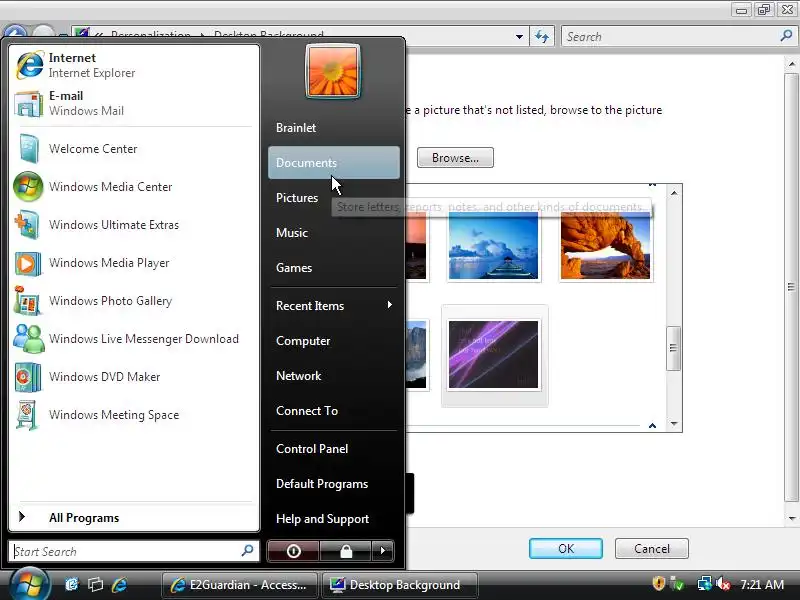Screen dimensions: 800x600
Task: Expand Recent Items submenu arrow
Action: coord(390,305)
